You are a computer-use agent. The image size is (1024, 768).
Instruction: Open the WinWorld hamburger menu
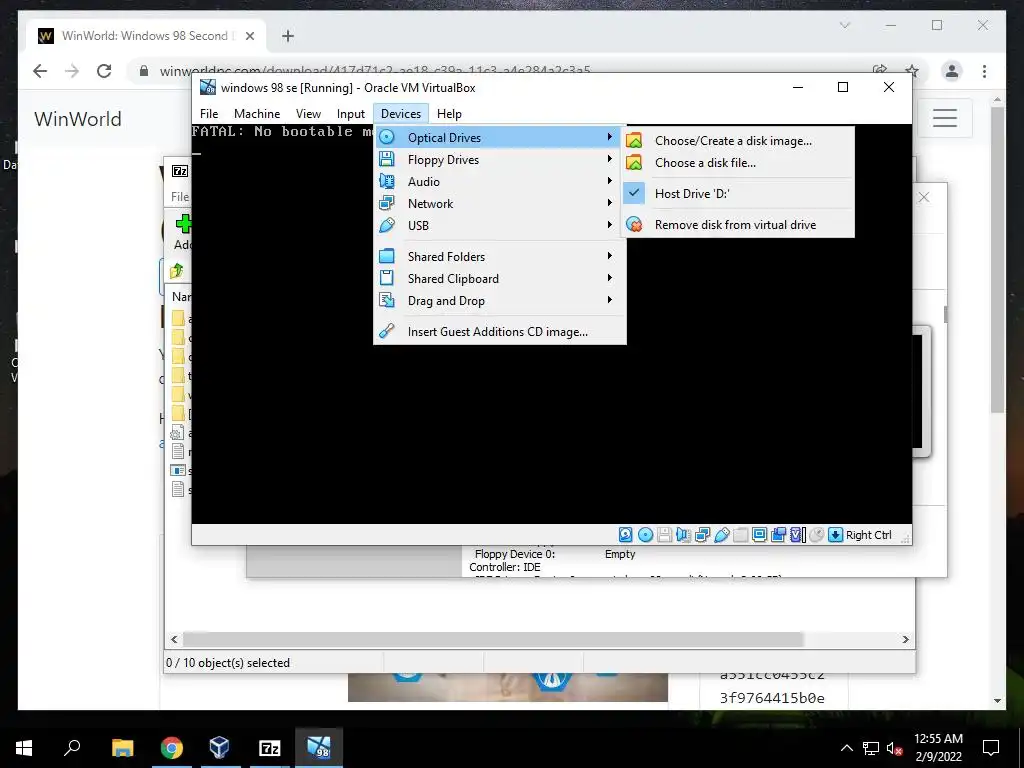[945, 118]
